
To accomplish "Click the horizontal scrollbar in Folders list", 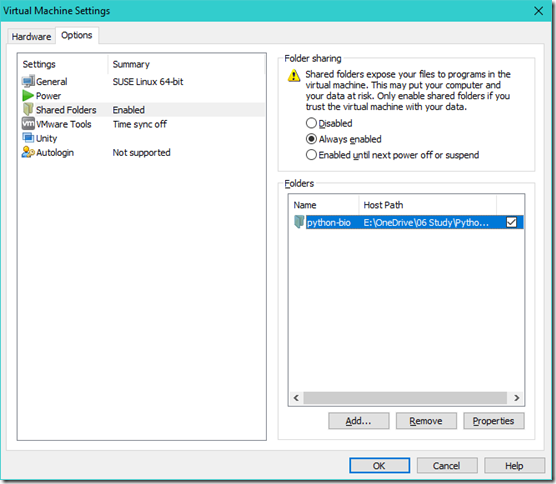I will point(405,398).
